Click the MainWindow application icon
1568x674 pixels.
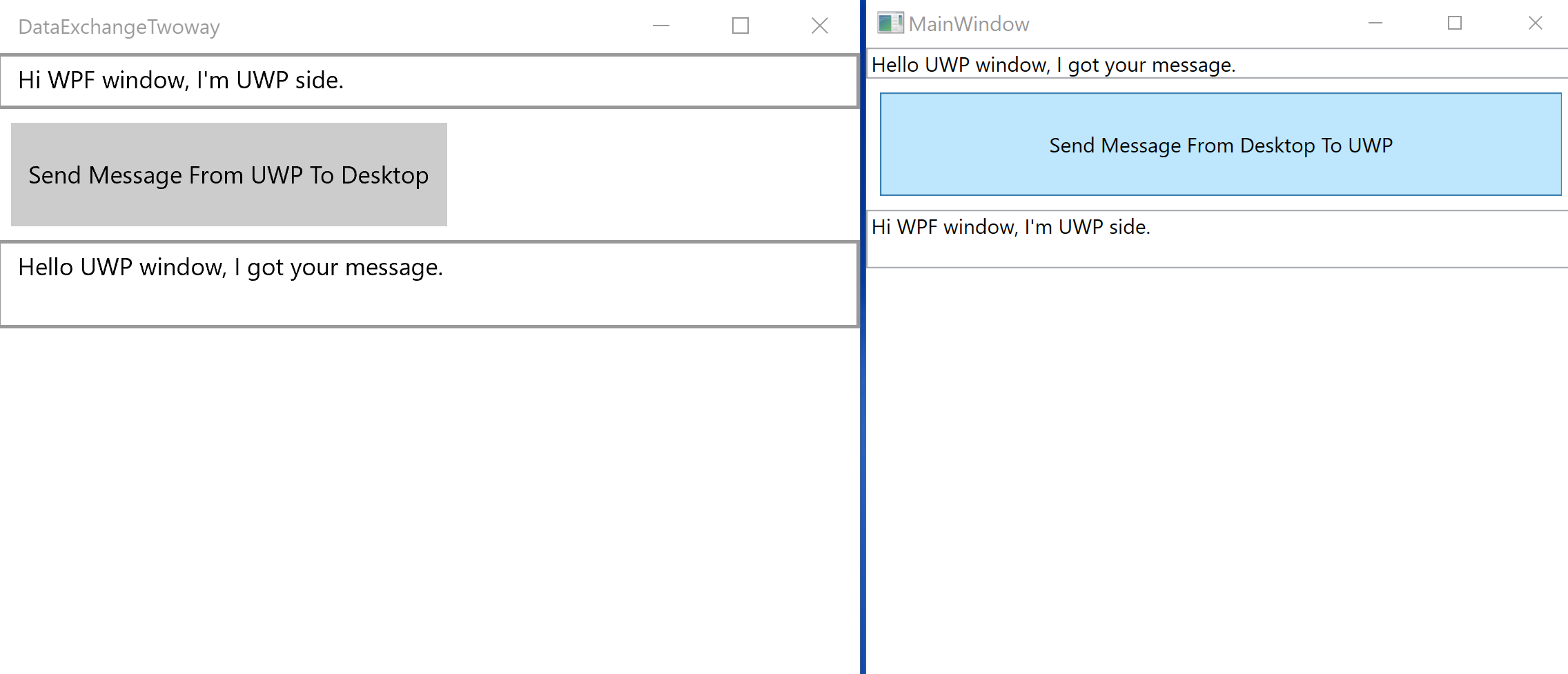coord(890,23)
